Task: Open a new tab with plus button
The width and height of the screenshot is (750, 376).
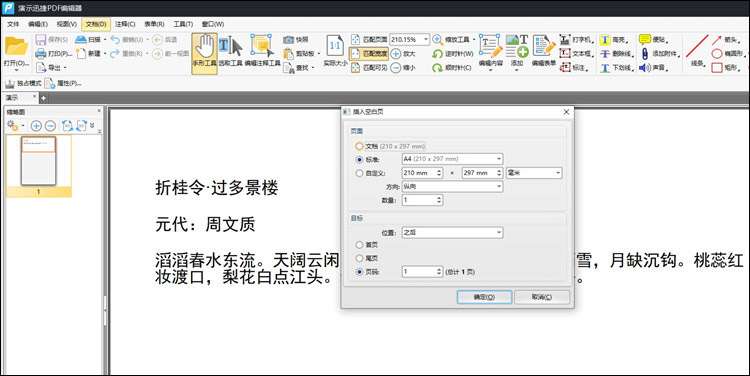Action: coord(44,98)
